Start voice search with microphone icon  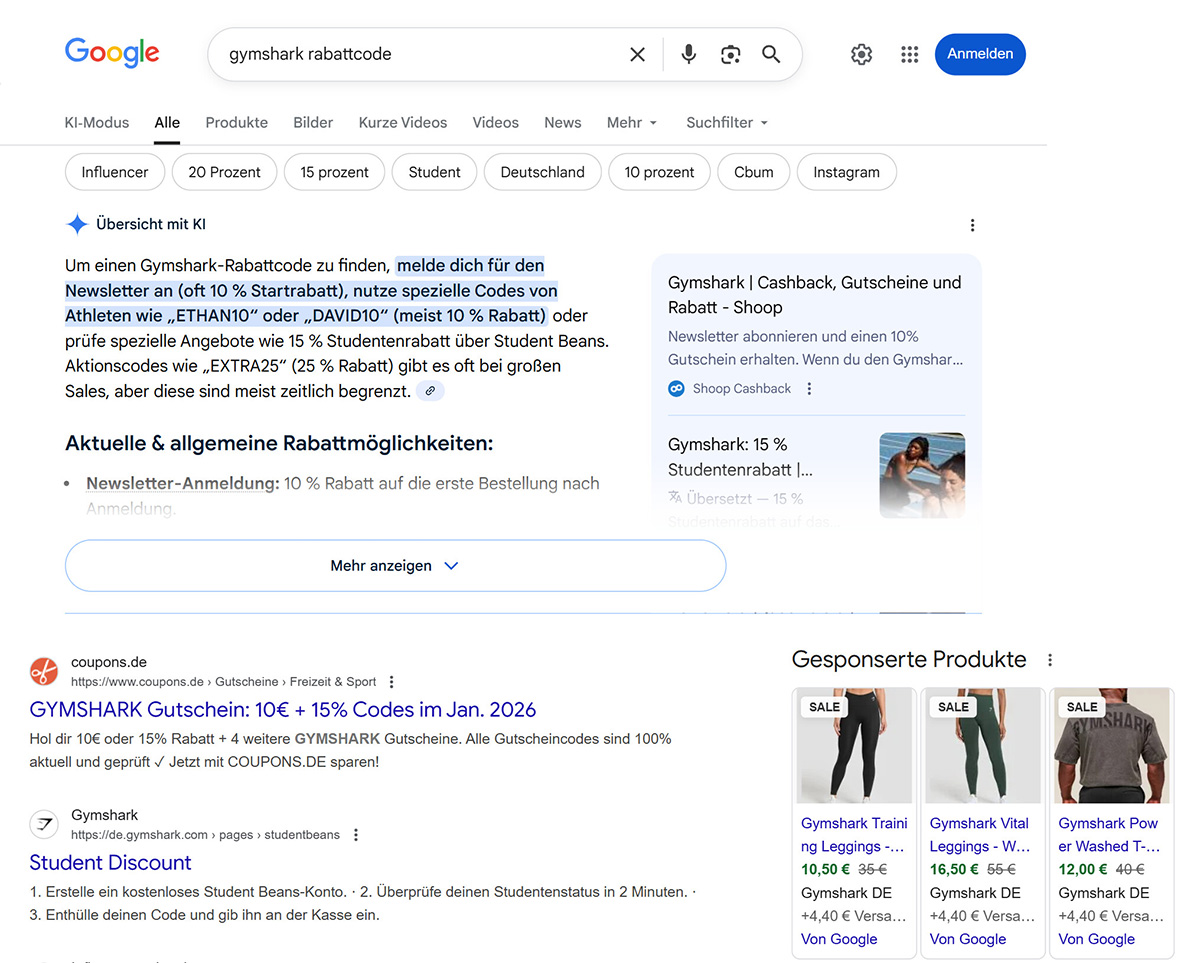688,54
